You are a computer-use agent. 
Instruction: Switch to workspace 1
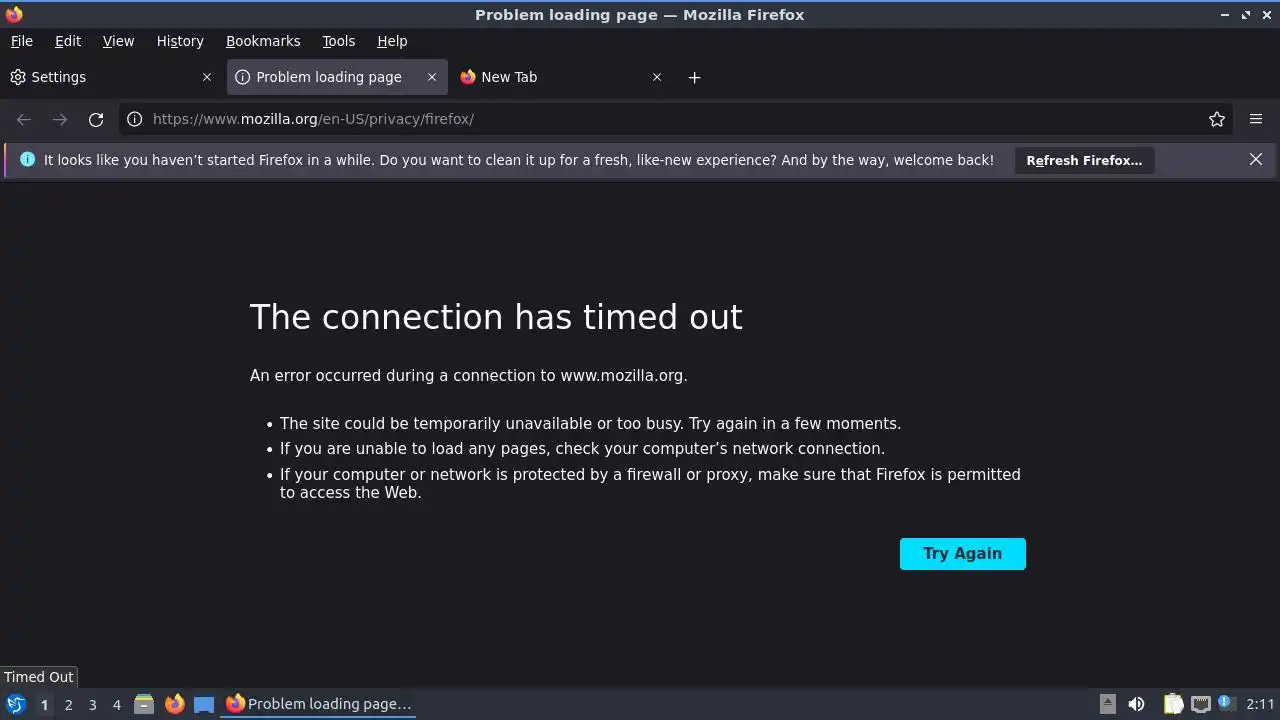tap(44, 704)
